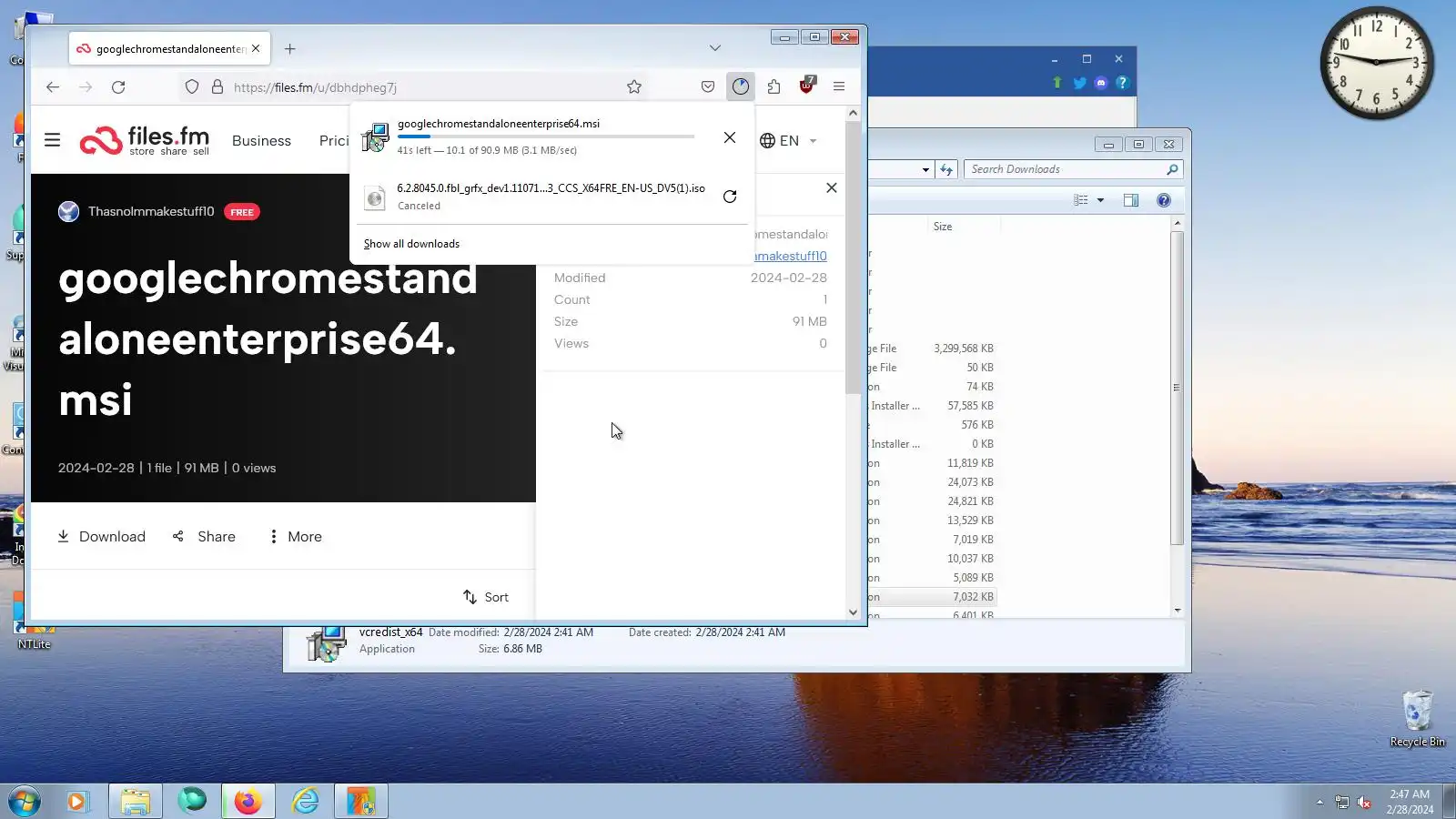Go back in Firefox history
The height and width of the screenshot is (819, 1456).
click(53, 87)
